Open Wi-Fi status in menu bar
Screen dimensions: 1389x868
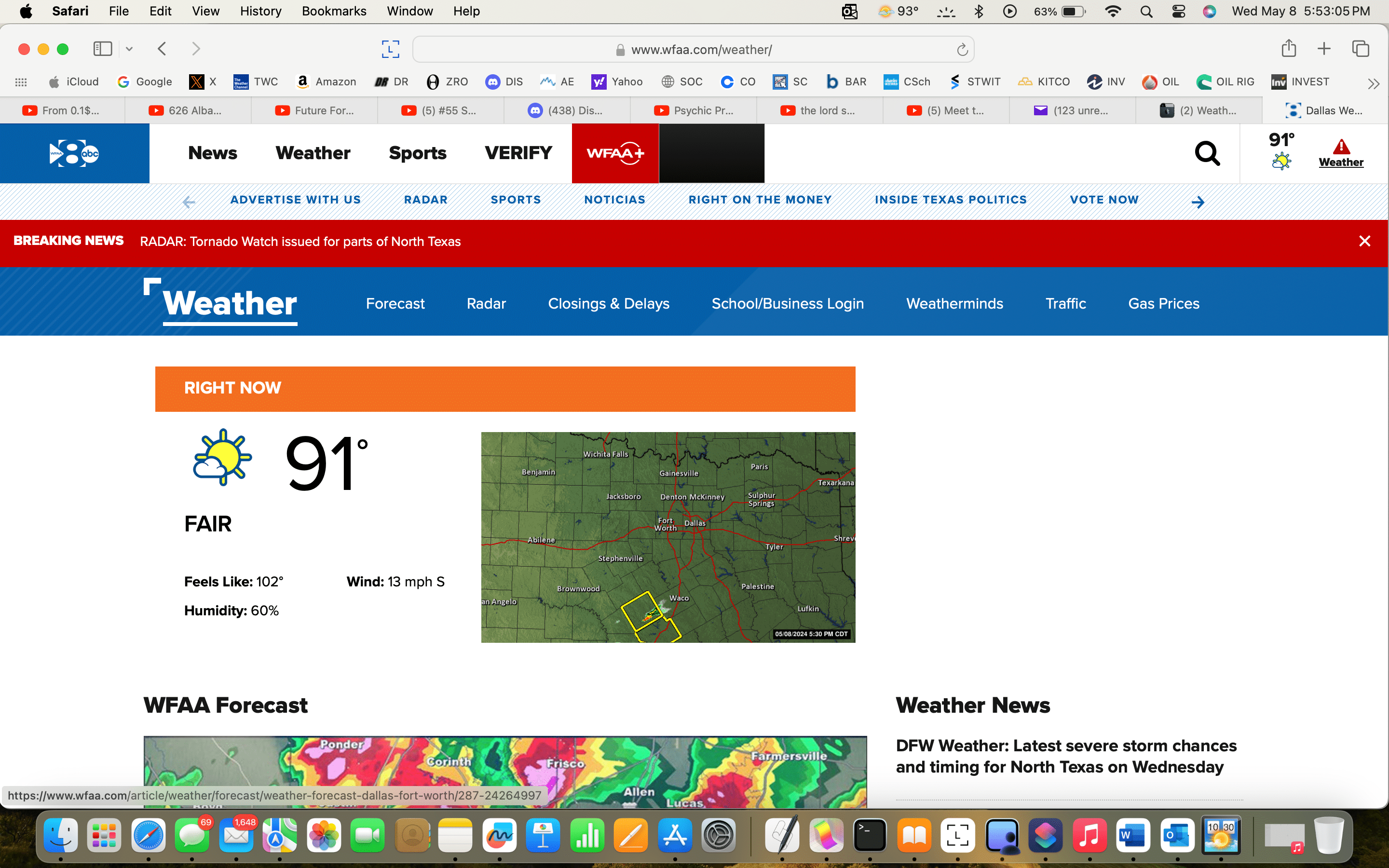pyautogui.click(x=1112, y=12)
